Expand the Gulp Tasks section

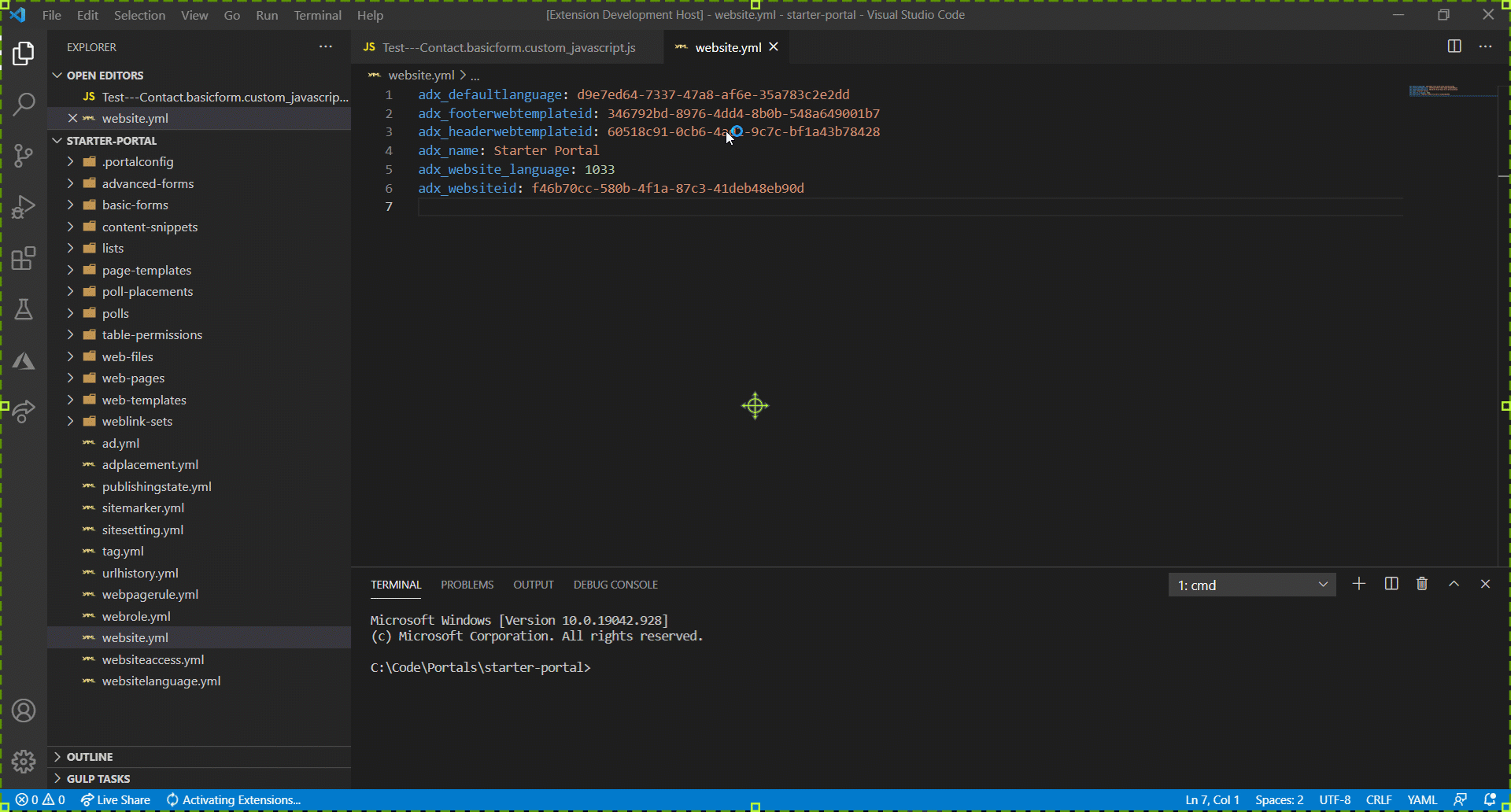[199, 779]
